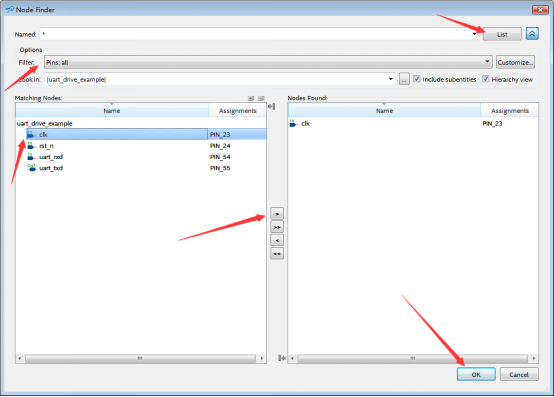Click the OK button

coord(476,374)
